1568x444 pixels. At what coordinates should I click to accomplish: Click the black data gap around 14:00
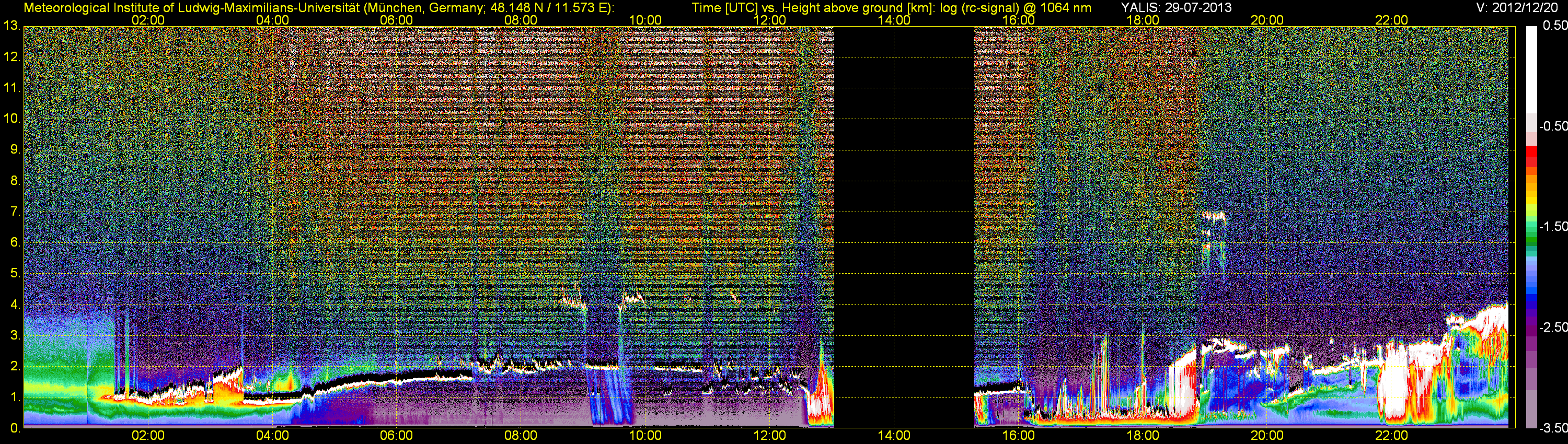click(904, 226)
